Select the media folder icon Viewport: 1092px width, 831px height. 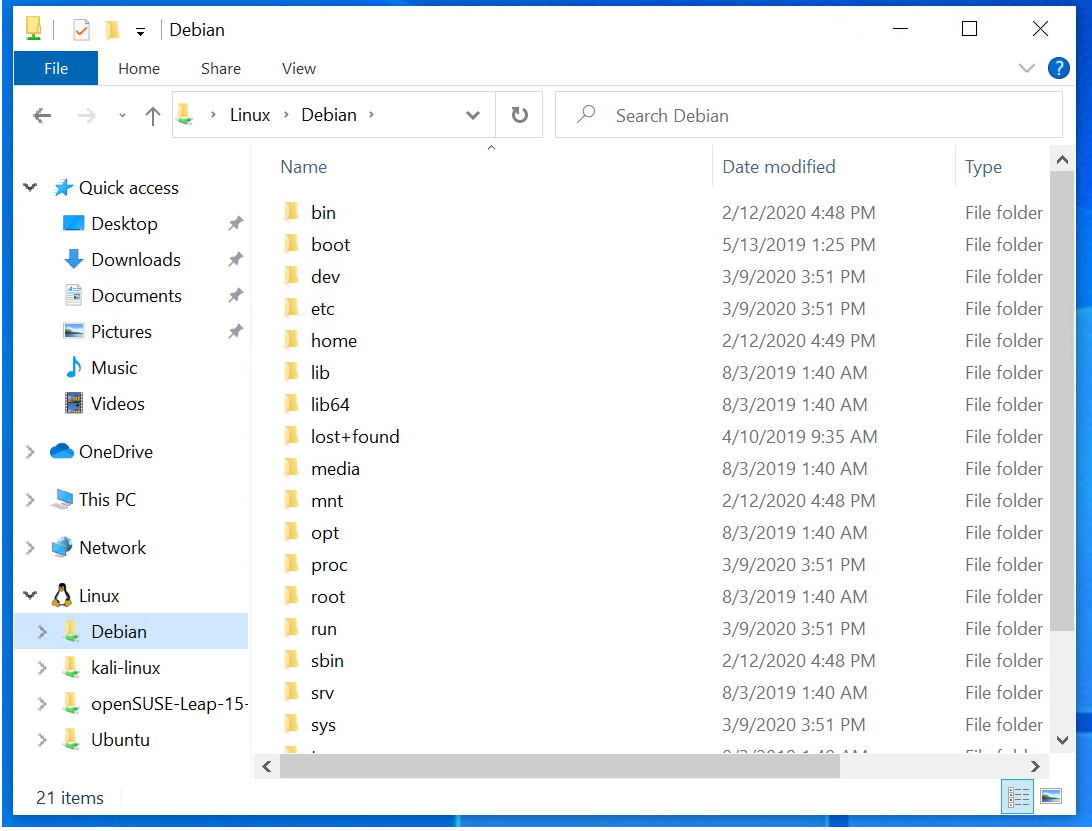click(x=292, y=468)
